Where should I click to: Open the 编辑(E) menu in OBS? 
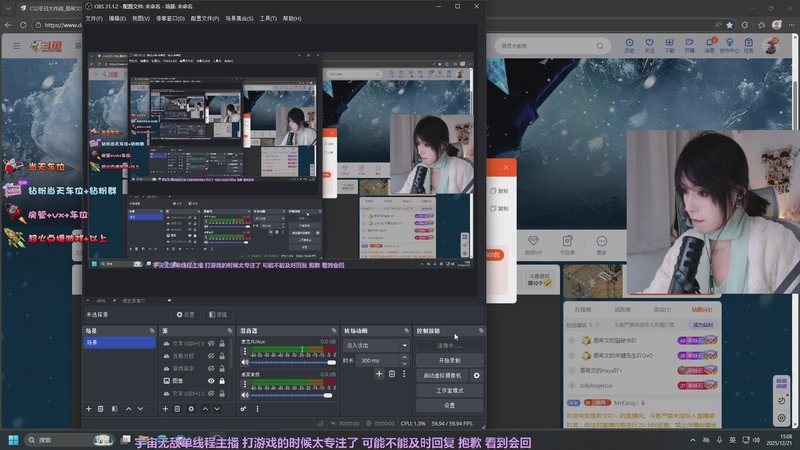[x=117, y=18]
